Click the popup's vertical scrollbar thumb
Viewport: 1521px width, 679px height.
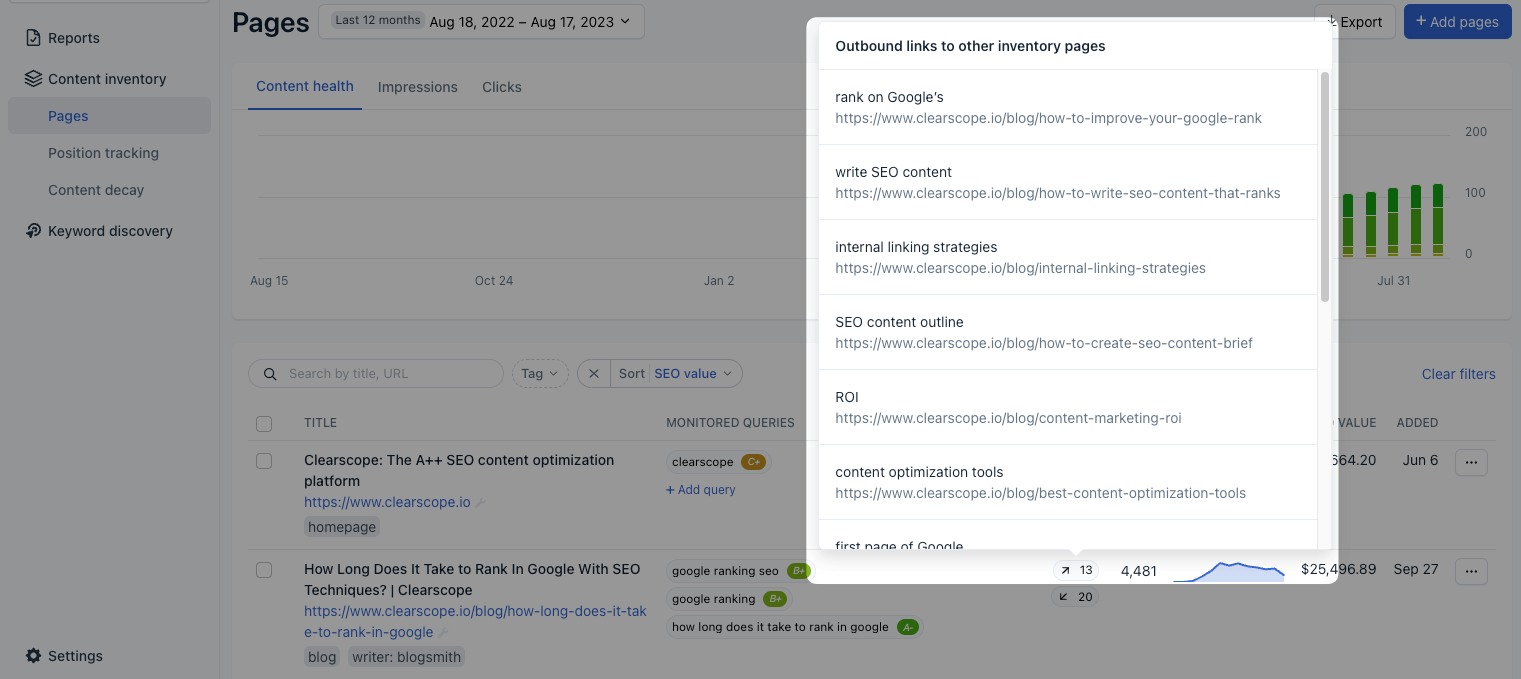click(1325, 186)
